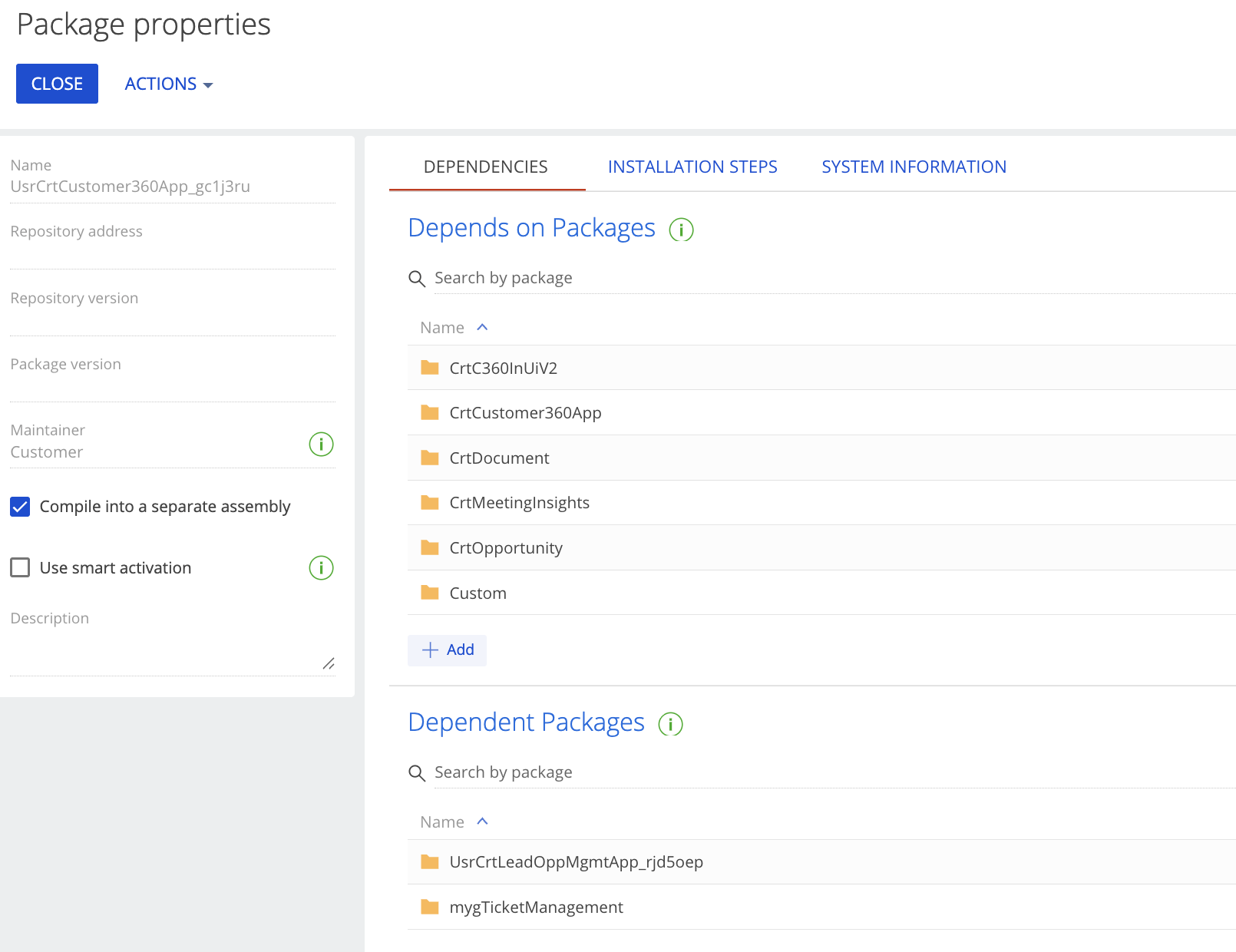The width and height of the screenshot is (1236, 952).
Task: Click info icon for Use smart activation
Action: pos(321,568)
